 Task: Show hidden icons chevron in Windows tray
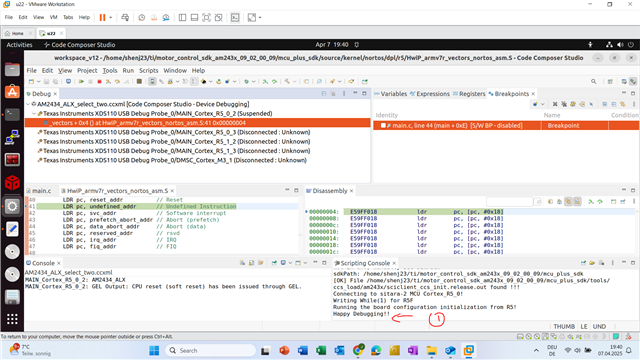[536, 350]
